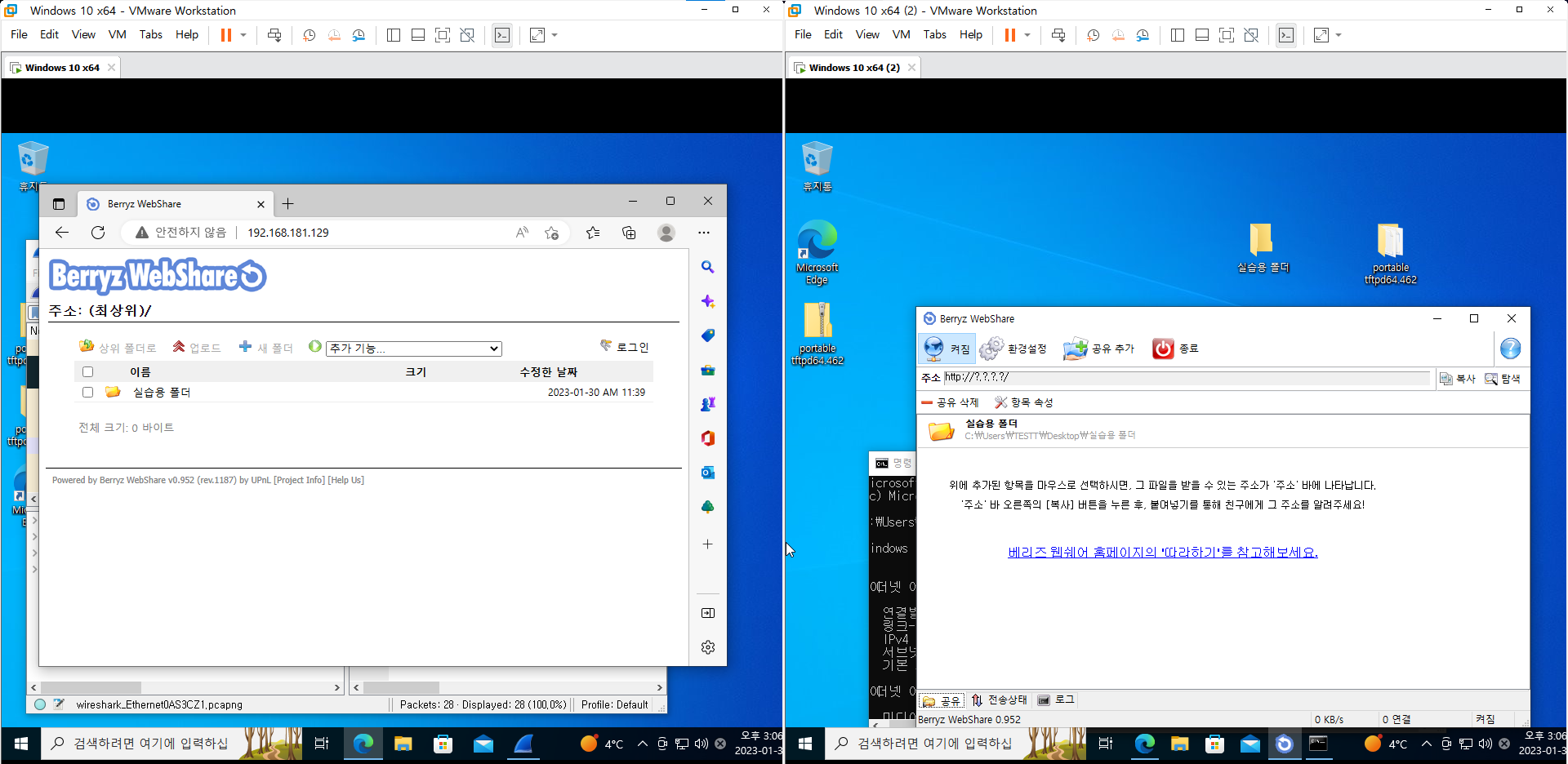Switch to the 로그 tab in Berryz WebShare
Image resolution: width=1568 pixels, height=764 pixels.
[x=1056, y=700]
